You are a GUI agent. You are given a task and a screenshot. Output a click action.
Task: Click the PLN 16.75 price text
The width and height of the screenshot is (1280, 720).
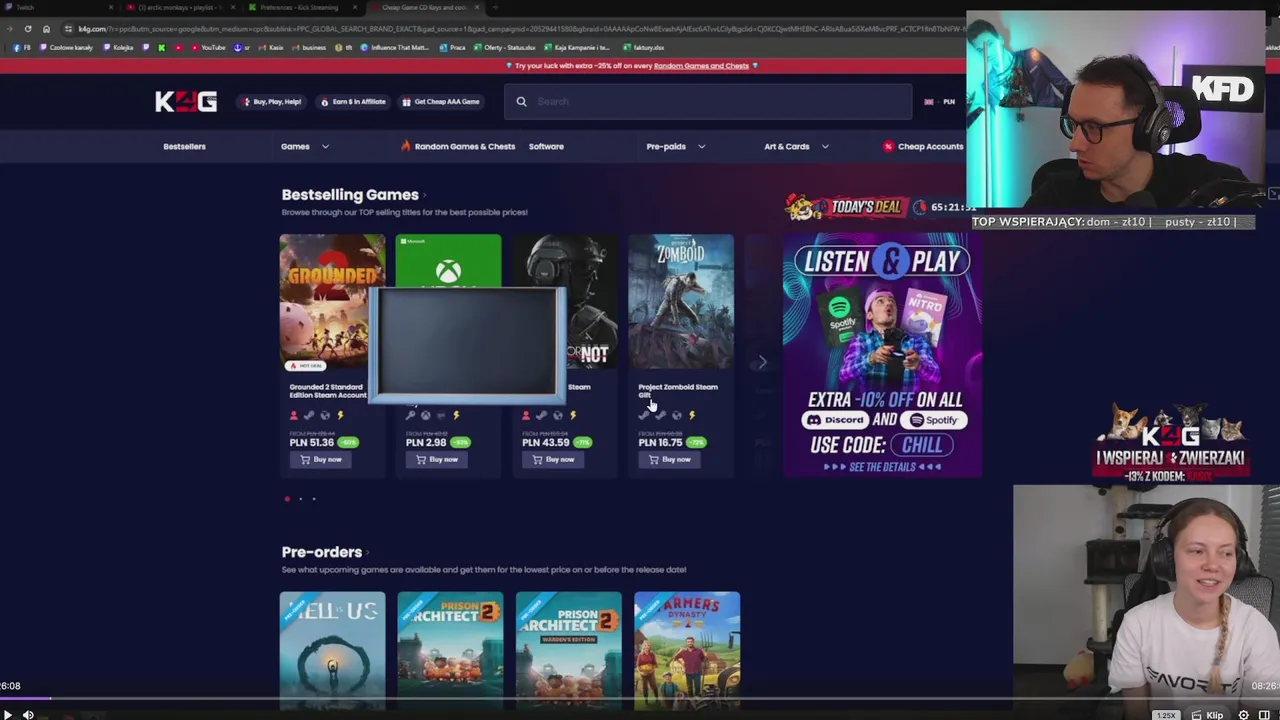point(660,442)
